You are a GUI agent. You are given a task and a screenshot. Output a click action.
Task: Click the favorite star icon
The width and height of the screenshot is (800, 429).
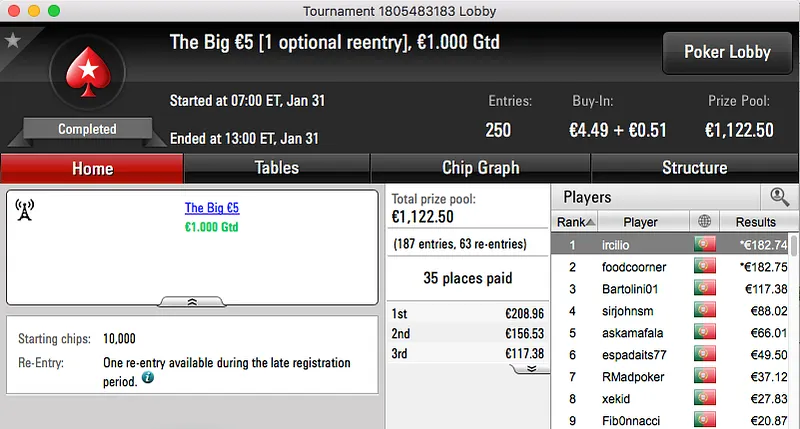13,41
